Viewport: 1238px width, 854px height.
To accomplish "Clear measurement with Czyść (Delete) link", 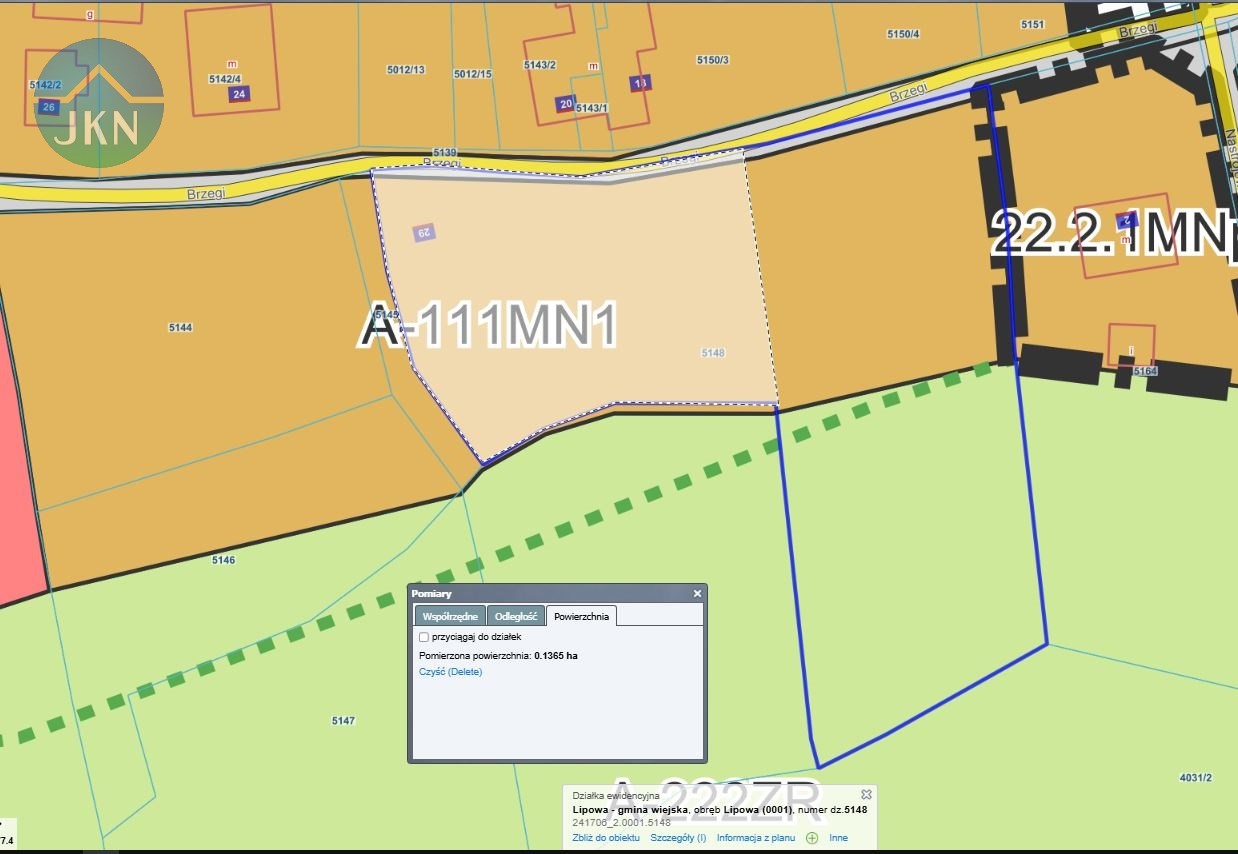I will (450, 672).
